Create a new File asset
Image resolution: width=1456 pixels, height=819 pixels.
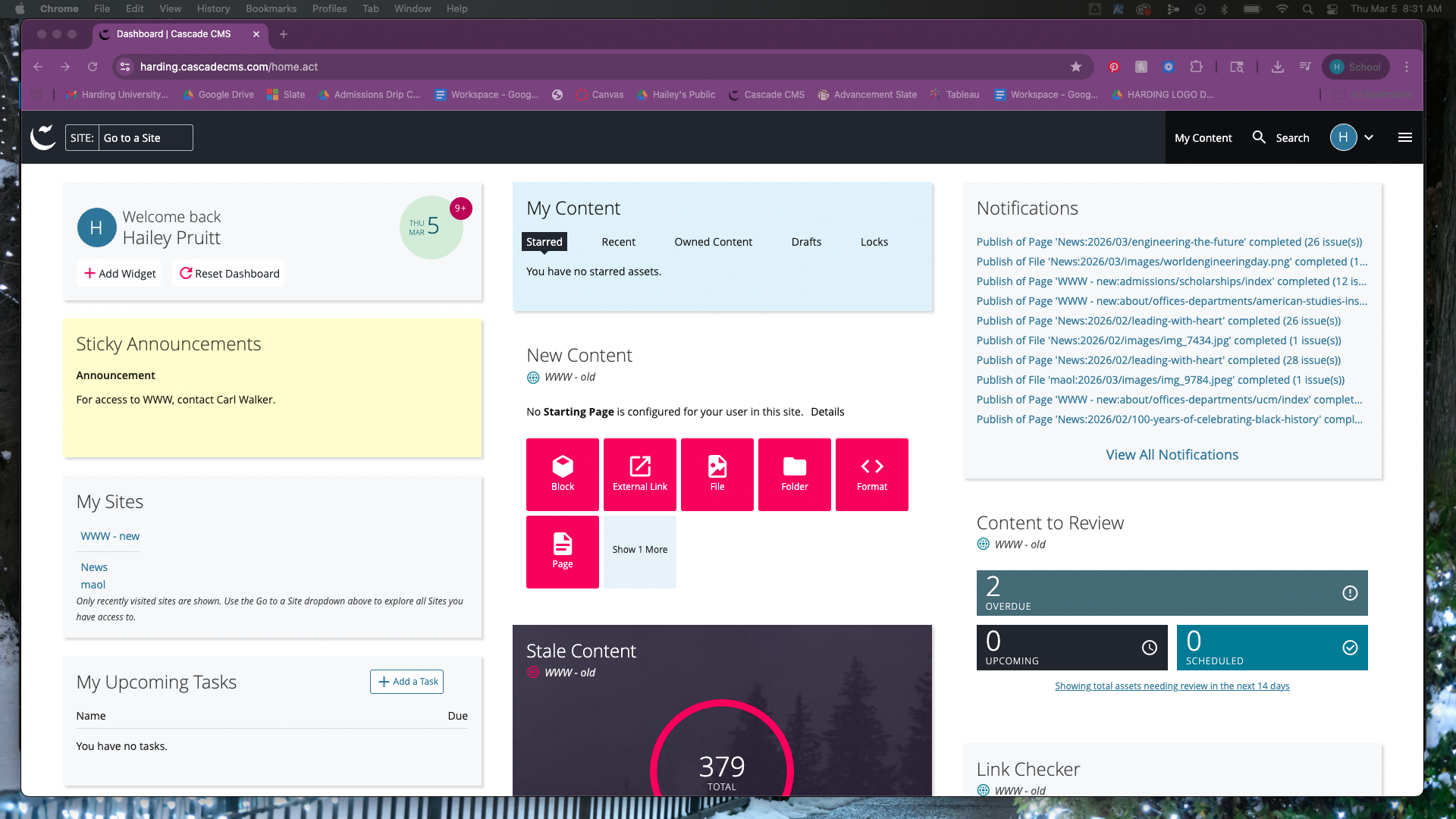717,474
